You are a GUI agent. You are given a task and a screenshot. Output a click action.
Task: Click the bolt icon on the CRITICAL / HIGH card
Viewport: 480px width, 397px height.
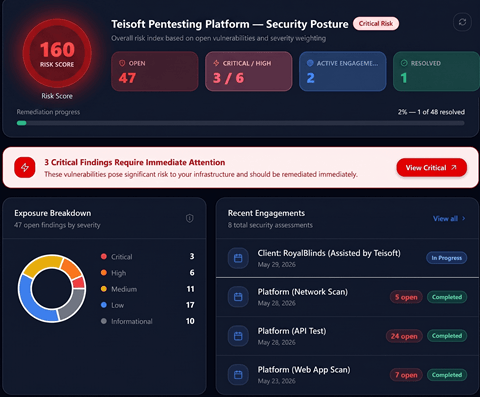[x=216, y=63]
